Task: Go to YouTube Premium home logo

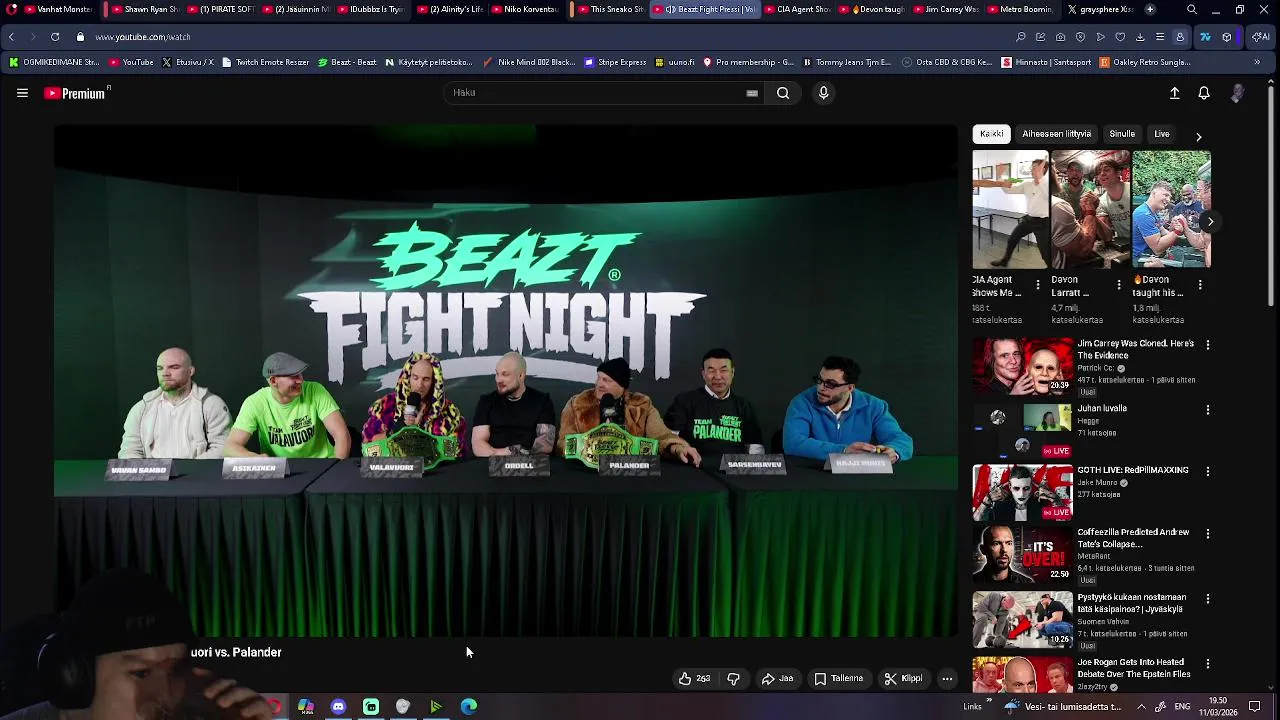Action: pos(75,93)
